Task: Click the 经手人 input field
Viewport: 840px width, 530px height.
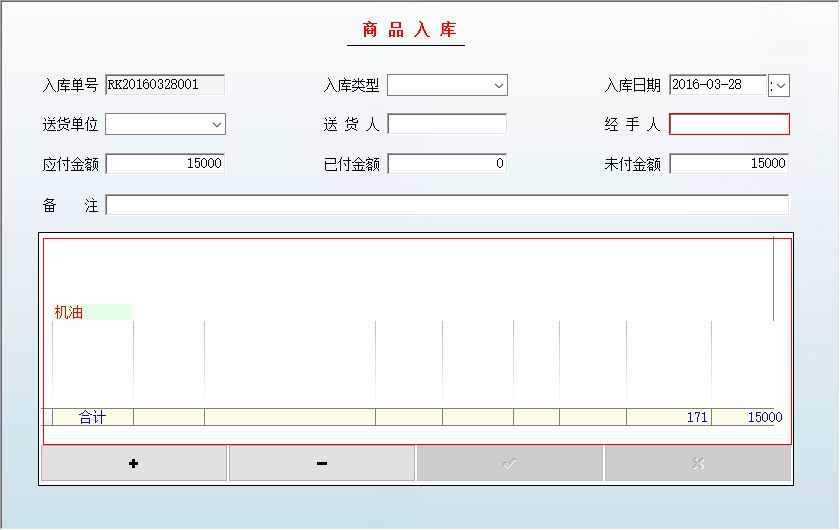Action: (x=729, y=124)
